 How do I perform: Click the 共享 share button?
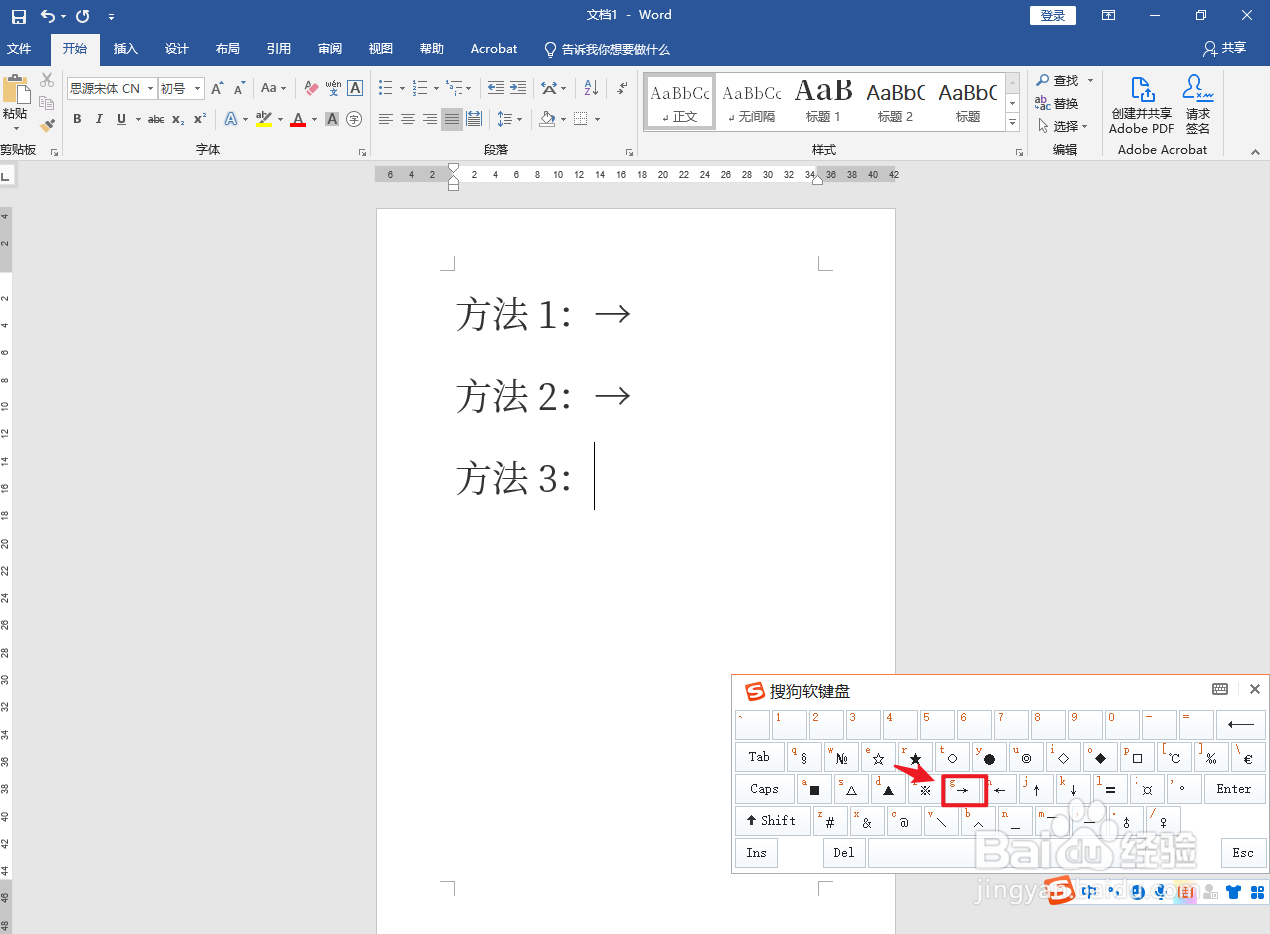point(1225,48)
